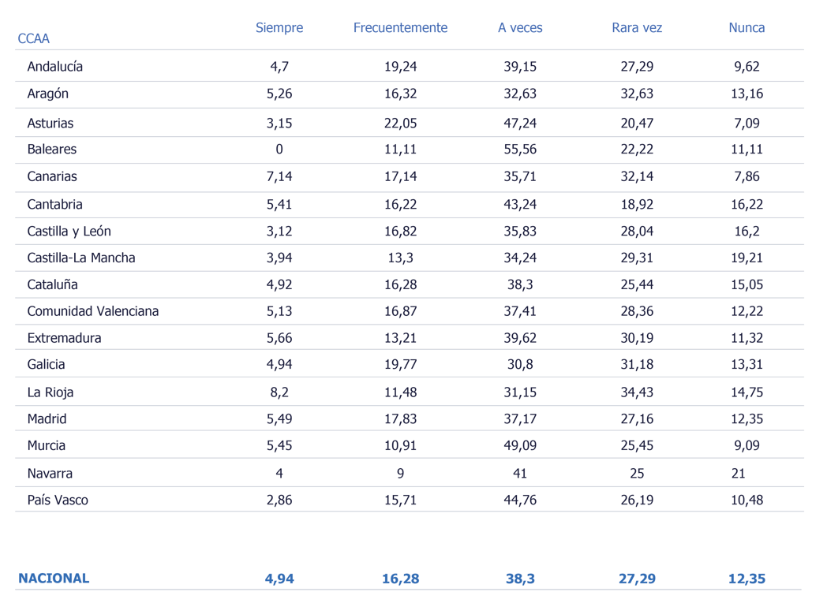Click the Andalucía row label
Screen dimensions: 822x615
point(55,67)
